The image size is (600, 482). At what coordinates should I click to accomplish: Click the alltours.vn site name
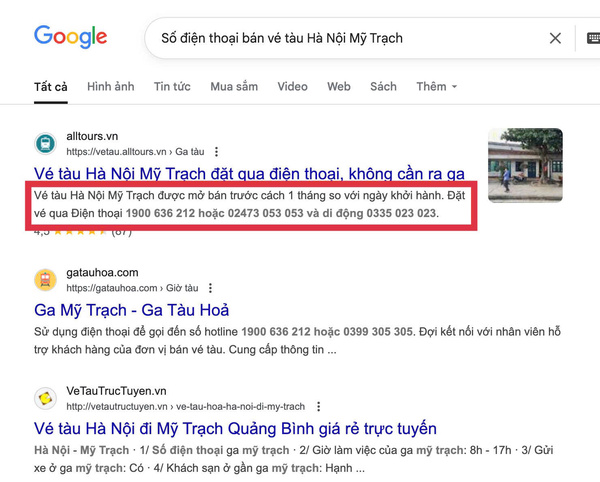coord(92,136)
